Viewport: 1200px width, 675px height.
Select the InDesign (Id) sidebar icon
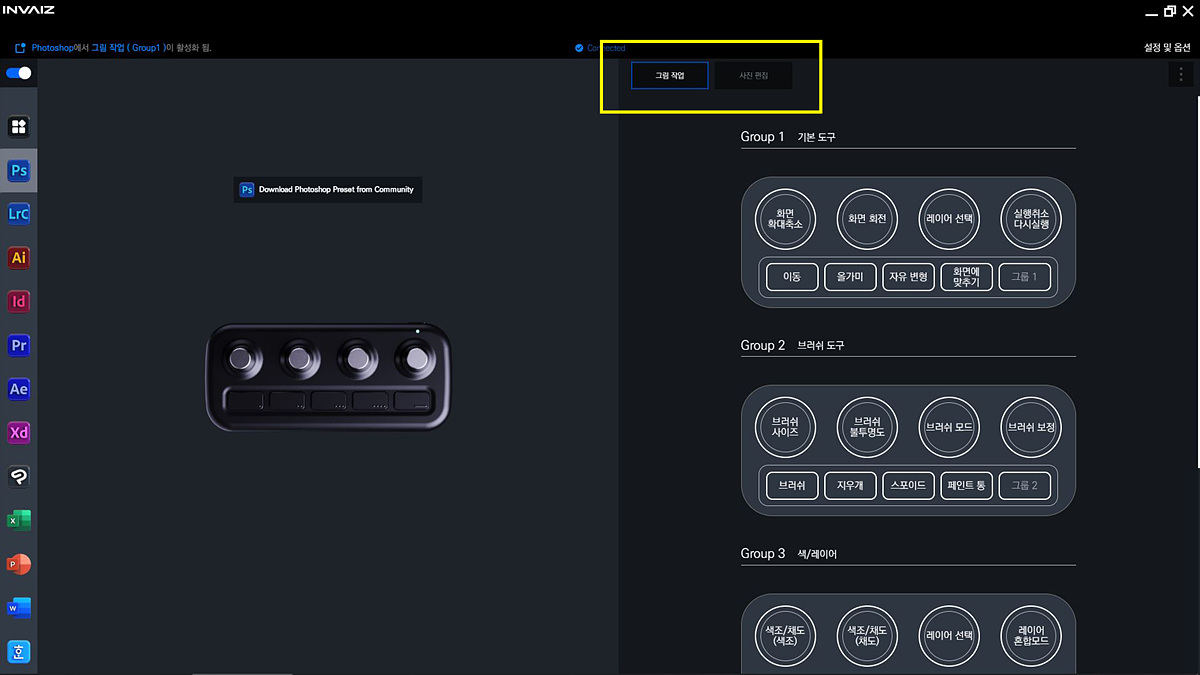pyautogui.click(x=19, y=301)
